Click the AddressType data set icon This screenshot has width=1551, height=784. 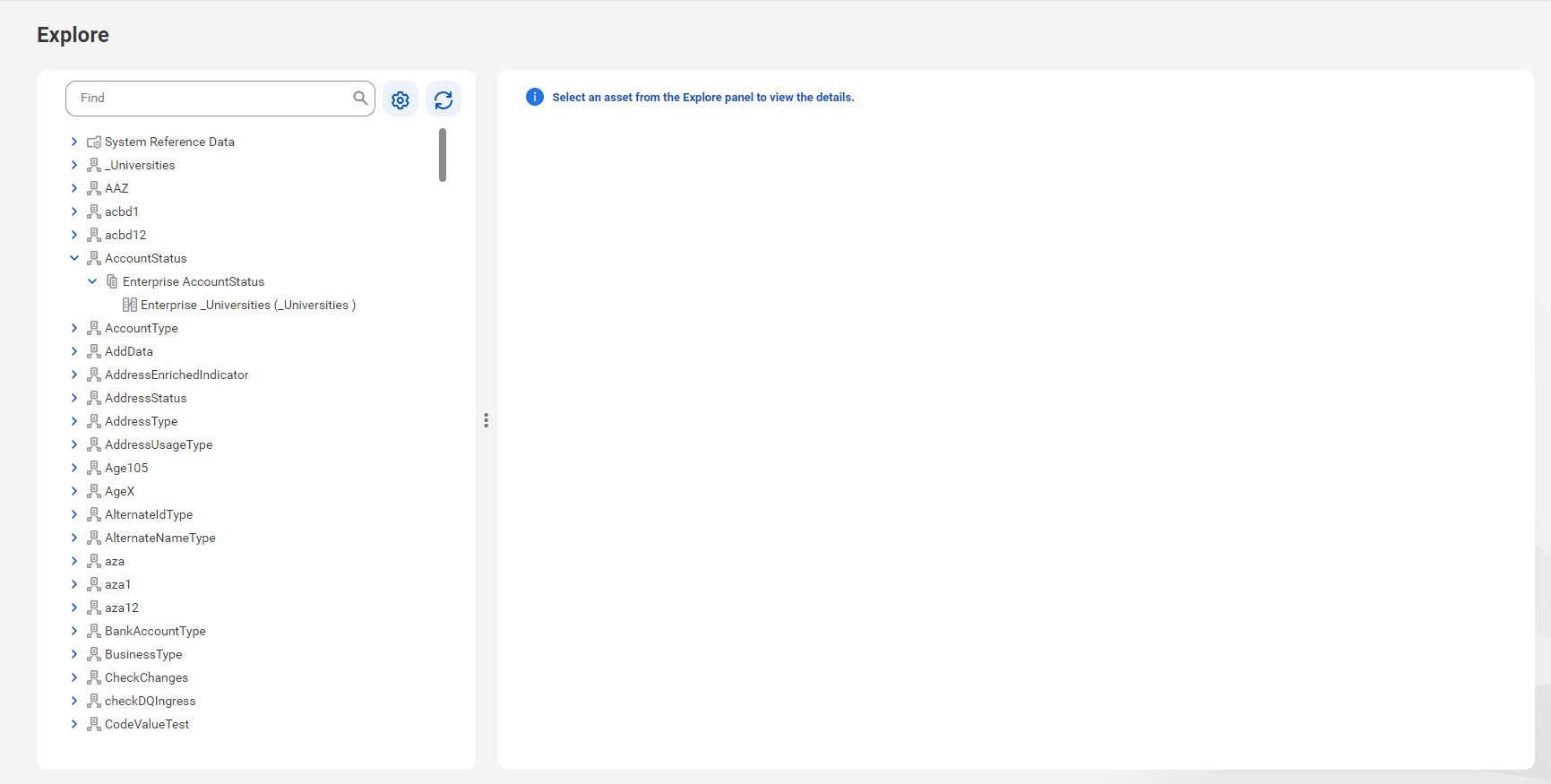coord(94,421)
